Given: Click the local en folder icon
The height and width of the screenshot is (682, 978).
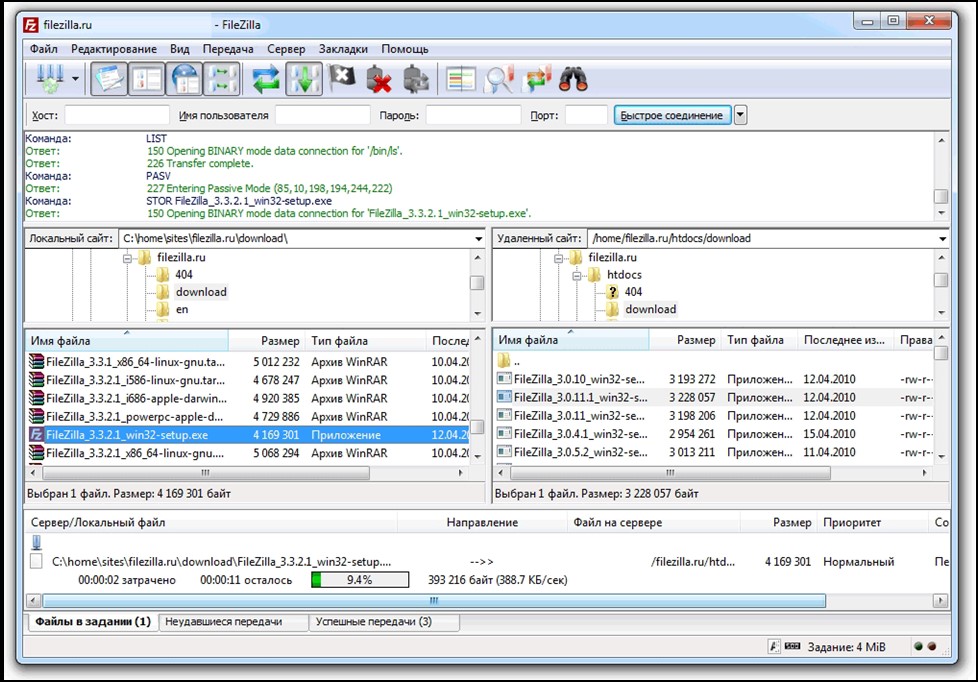Looking at the screenshot, I should coord(163,309).
